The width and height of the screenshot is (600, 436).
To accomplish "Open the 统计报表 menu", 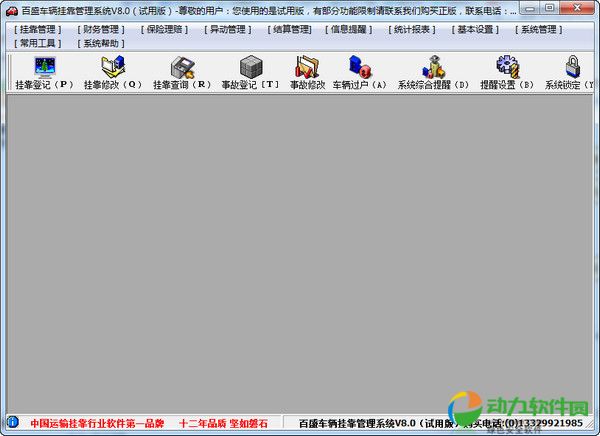I will click(x=414, y=30).
